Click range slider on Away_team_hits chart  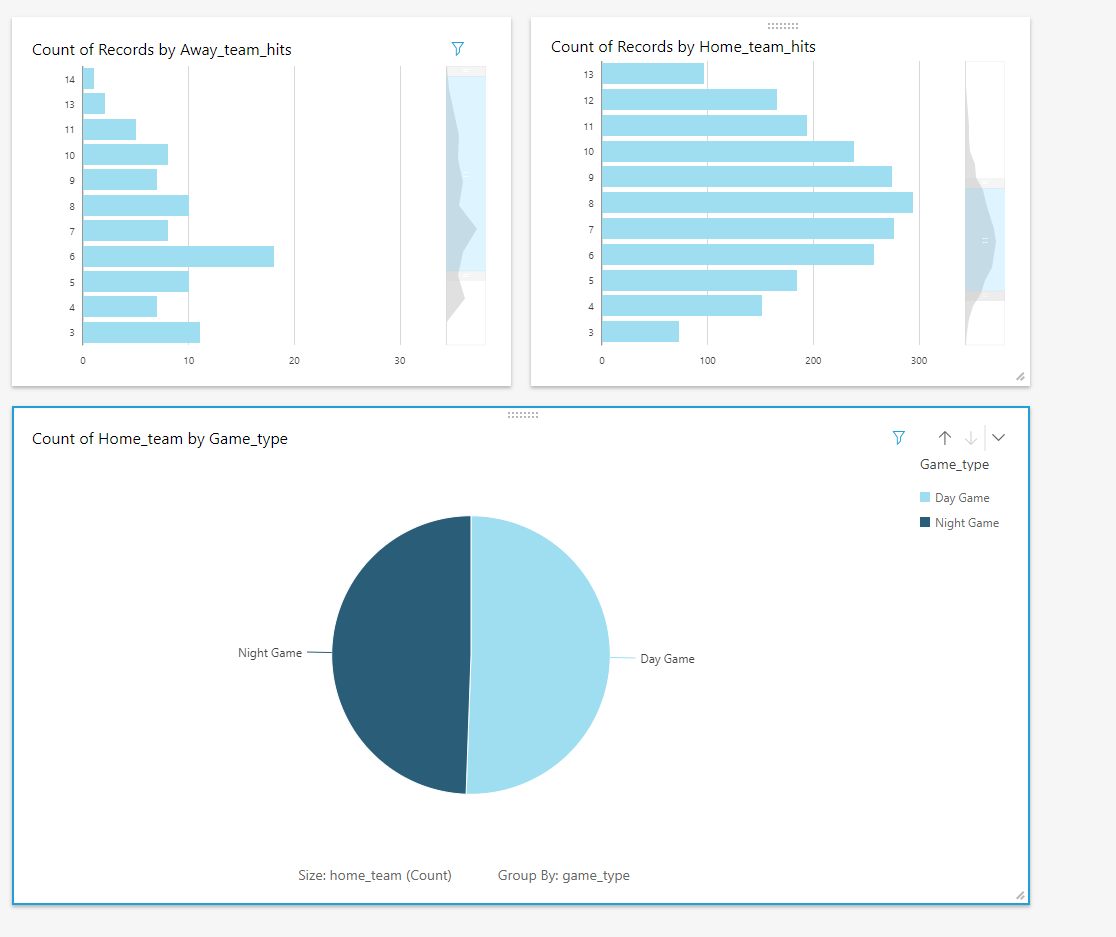[x=465, y=174]
